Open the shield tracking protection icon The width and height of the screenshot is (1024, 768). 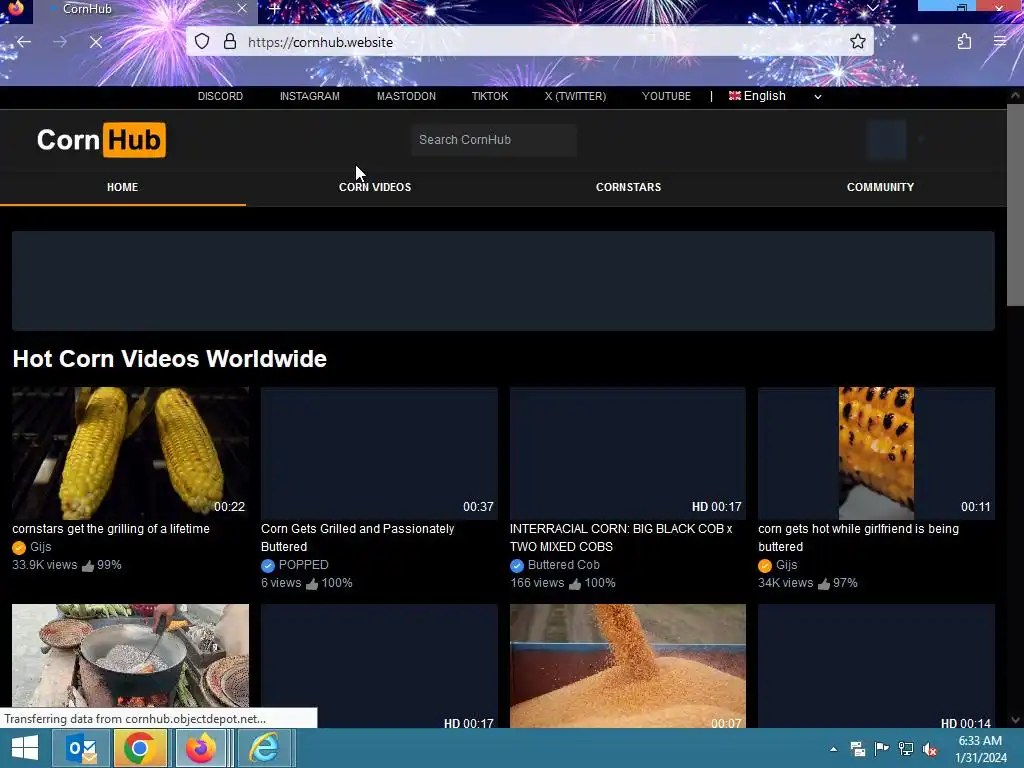pos(202,42)
